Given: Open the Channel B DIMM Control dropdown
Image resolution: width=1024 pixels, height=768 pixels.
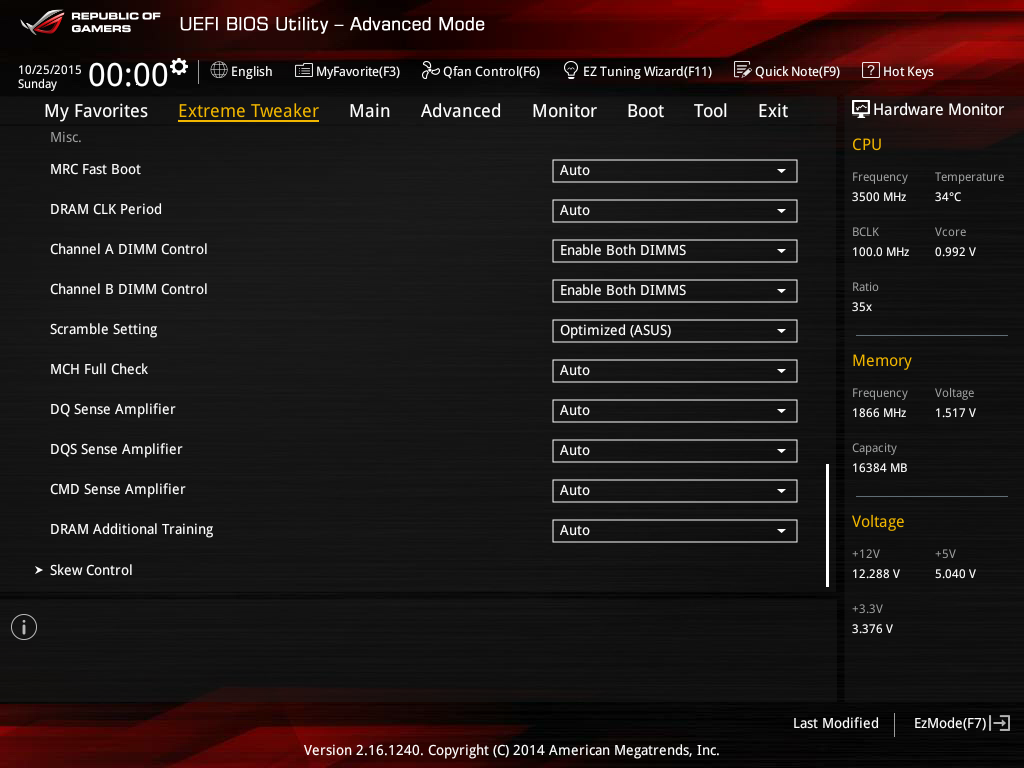Looking at the screenshot, I should click(675, 291).
